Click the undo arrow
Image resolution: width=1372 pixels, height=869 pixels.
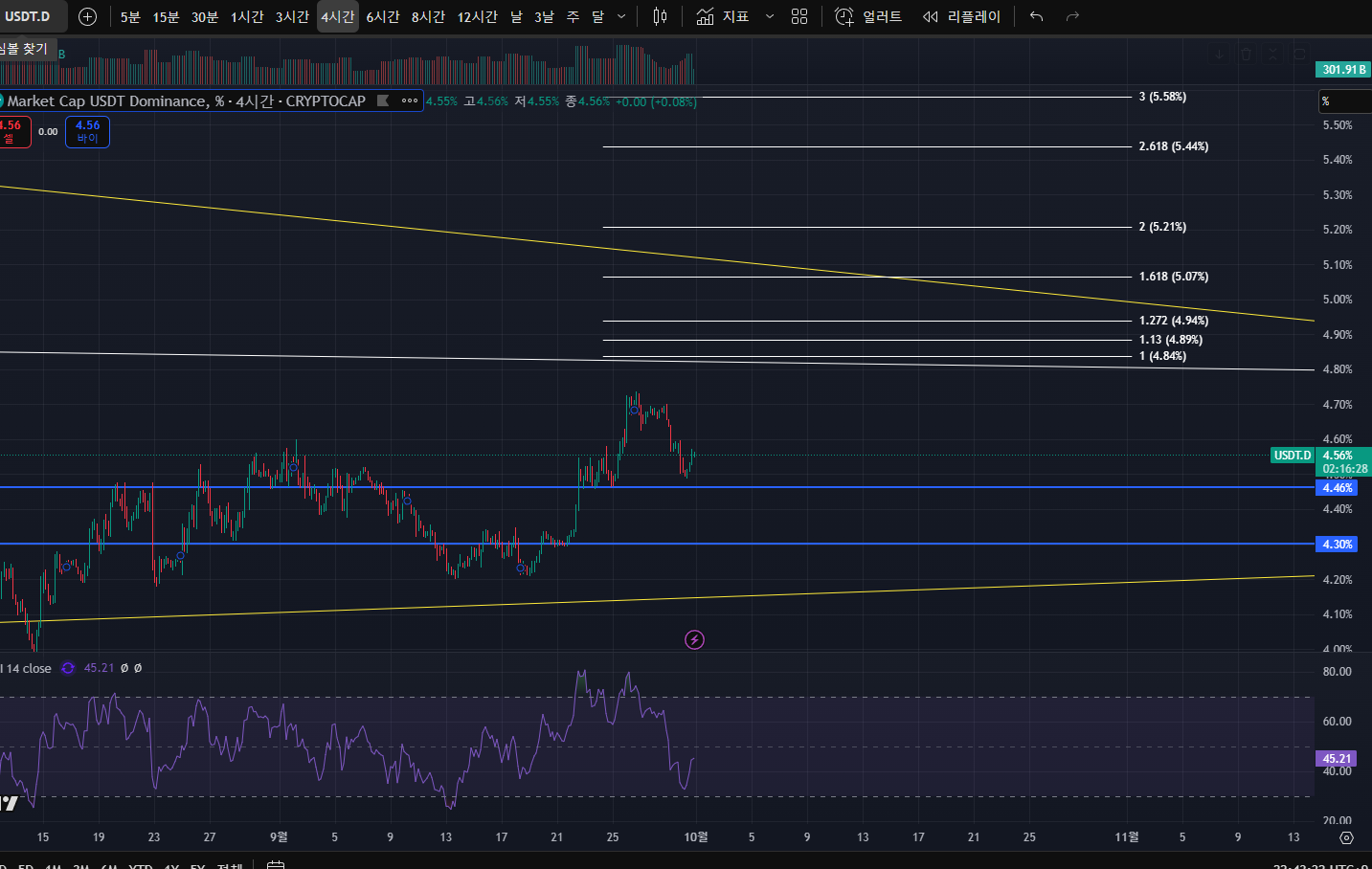1036,16
